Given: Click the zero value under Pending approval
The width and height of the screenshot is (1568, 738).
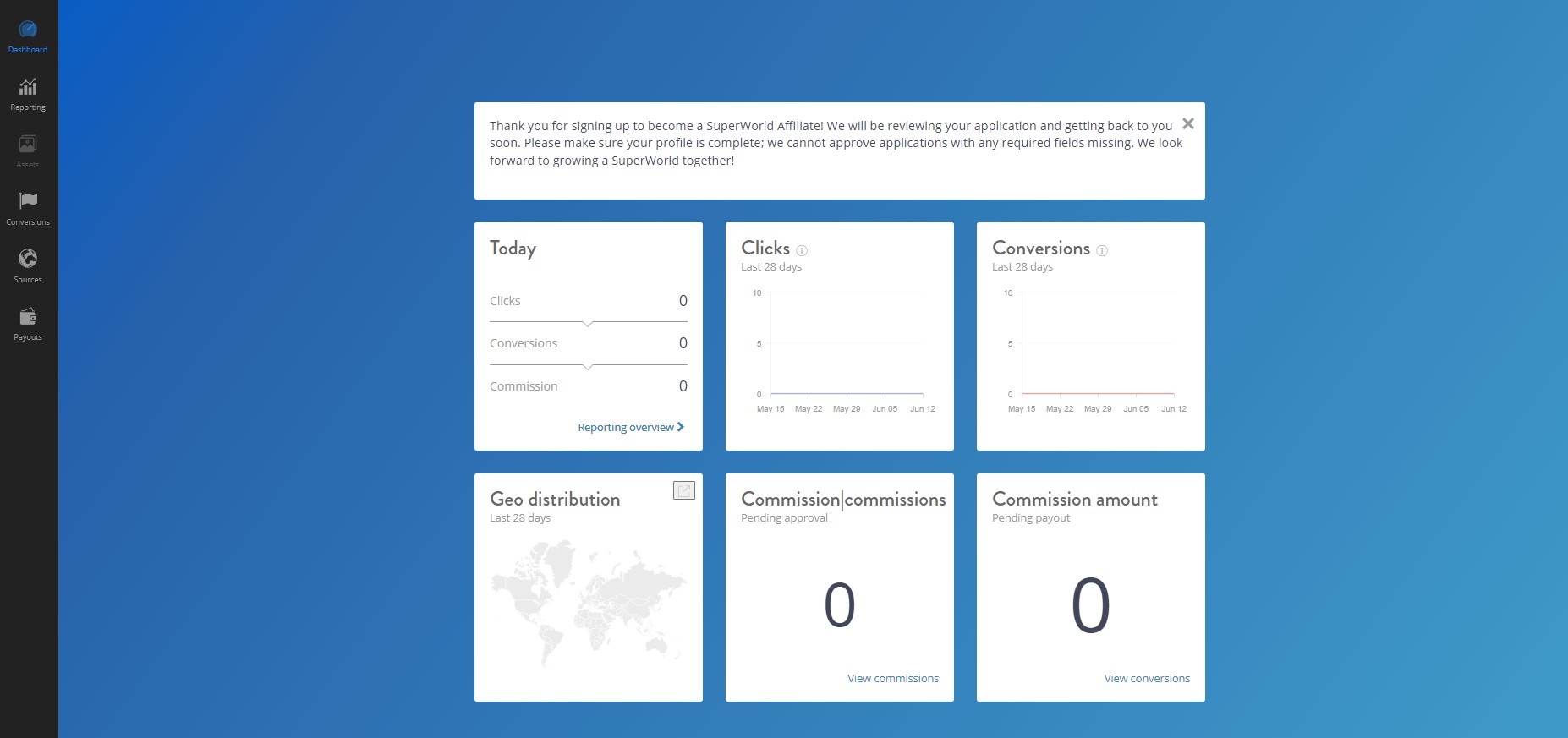Looking at the screenshot, I should pyautogui.click(x=840, y=605).
